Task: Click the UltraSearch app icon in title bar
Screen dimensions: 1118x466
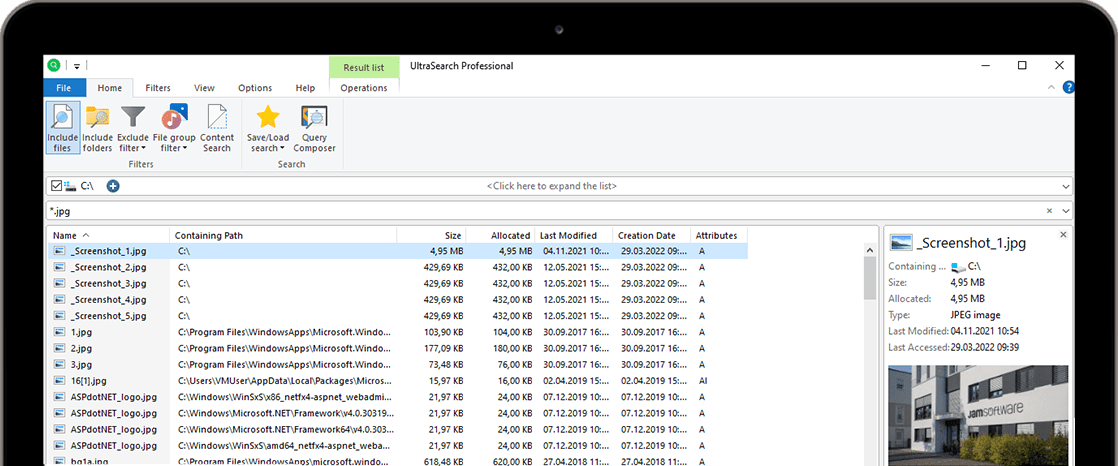Action: point(54,66)
